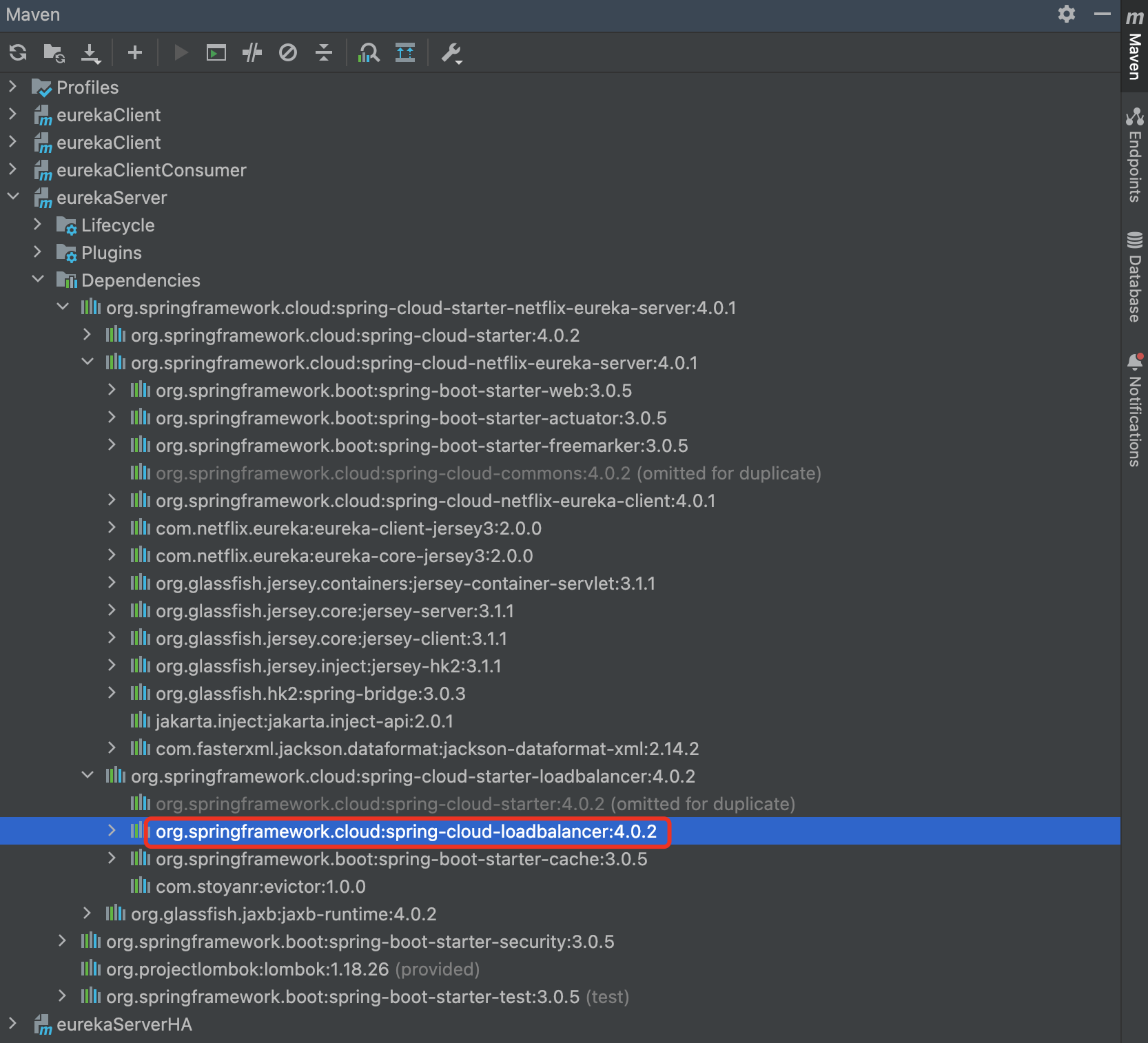Collapse spring-cloud-starter-netflix-eureka-server dependency
The width and height of the screenshot is (1148, 1043).
coord(63,307)
